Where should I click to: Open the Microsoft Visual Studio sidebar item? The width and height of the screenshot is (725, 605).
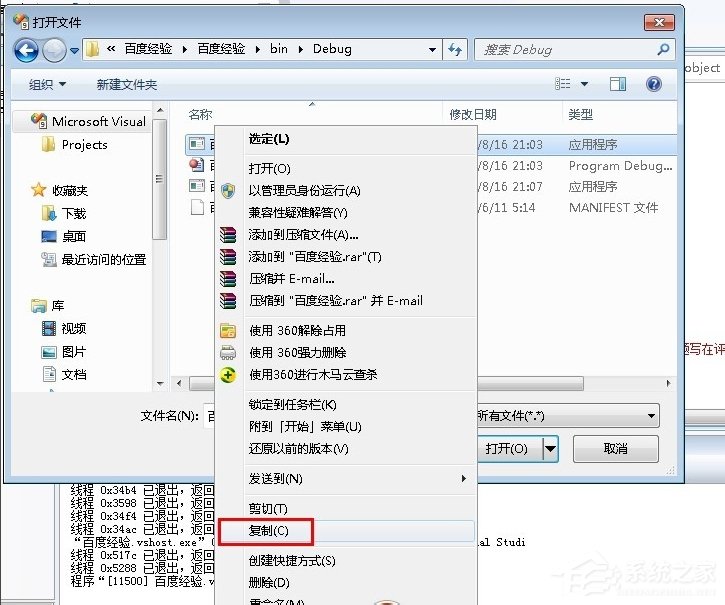point(98,121)
